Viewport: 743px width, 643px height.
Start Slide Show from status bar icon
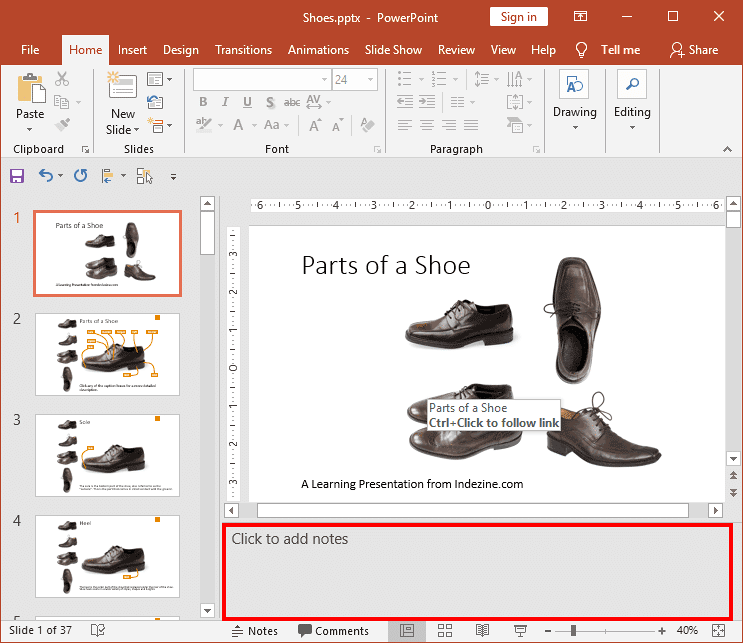pos(520,630)
